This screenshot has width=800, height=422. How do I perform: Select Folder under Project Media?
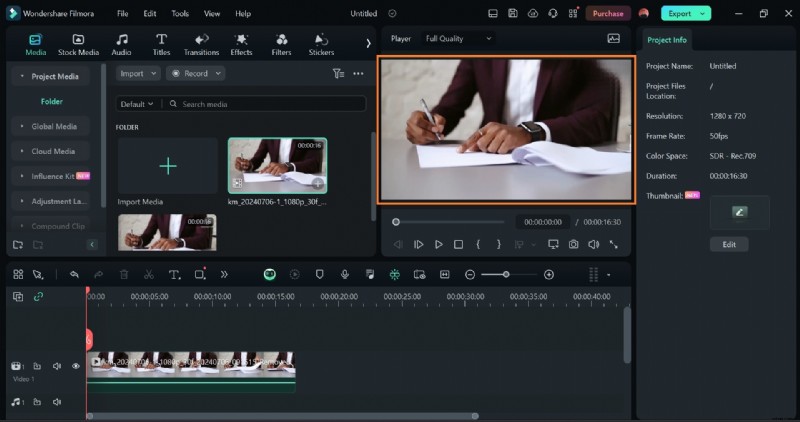[52, 102]
